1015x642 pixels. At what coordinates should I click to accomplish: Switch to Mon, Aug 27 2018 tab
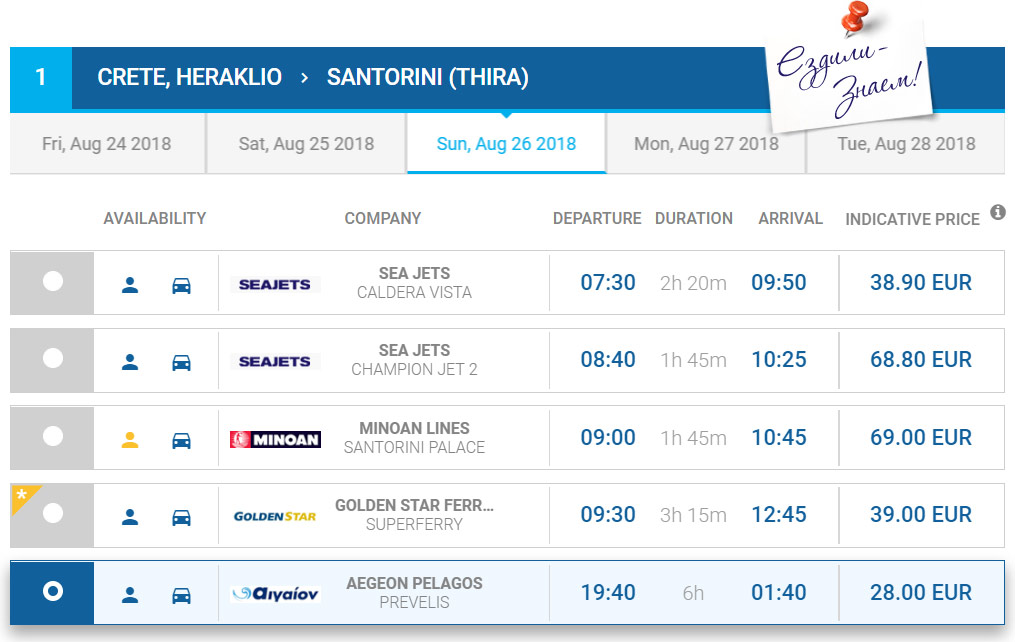pos(706,144)
